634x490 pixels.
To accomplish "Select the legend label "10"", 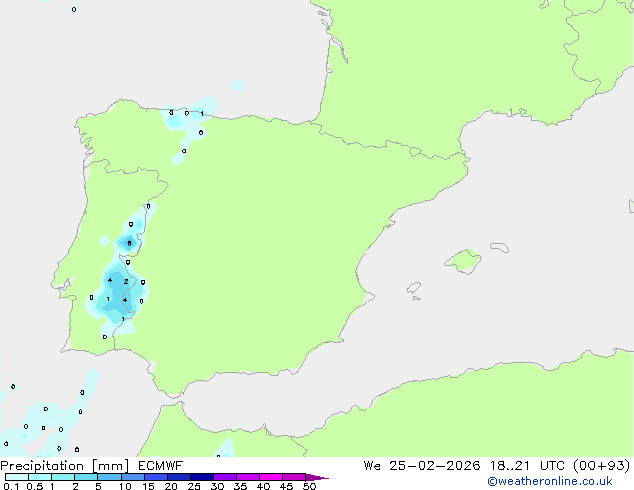I will click(125, 486).
